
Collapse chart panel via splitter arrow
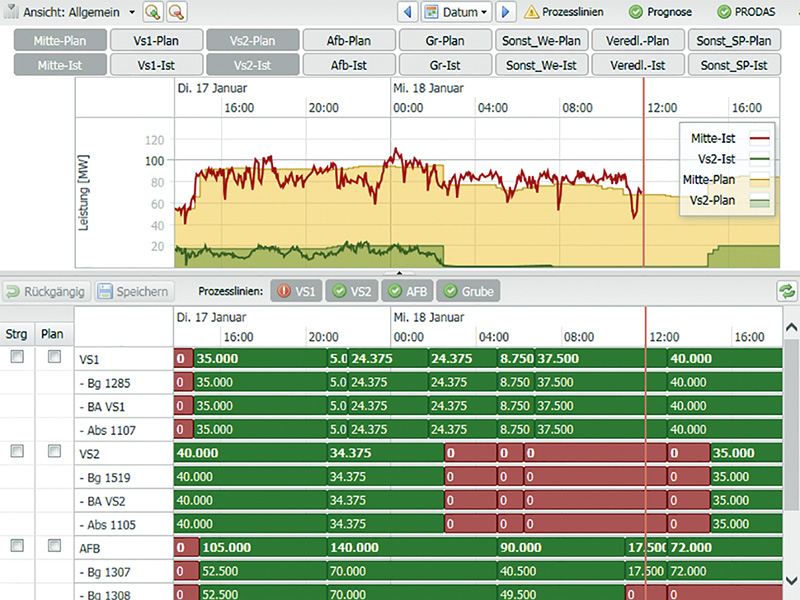click(x=399, y=272)
